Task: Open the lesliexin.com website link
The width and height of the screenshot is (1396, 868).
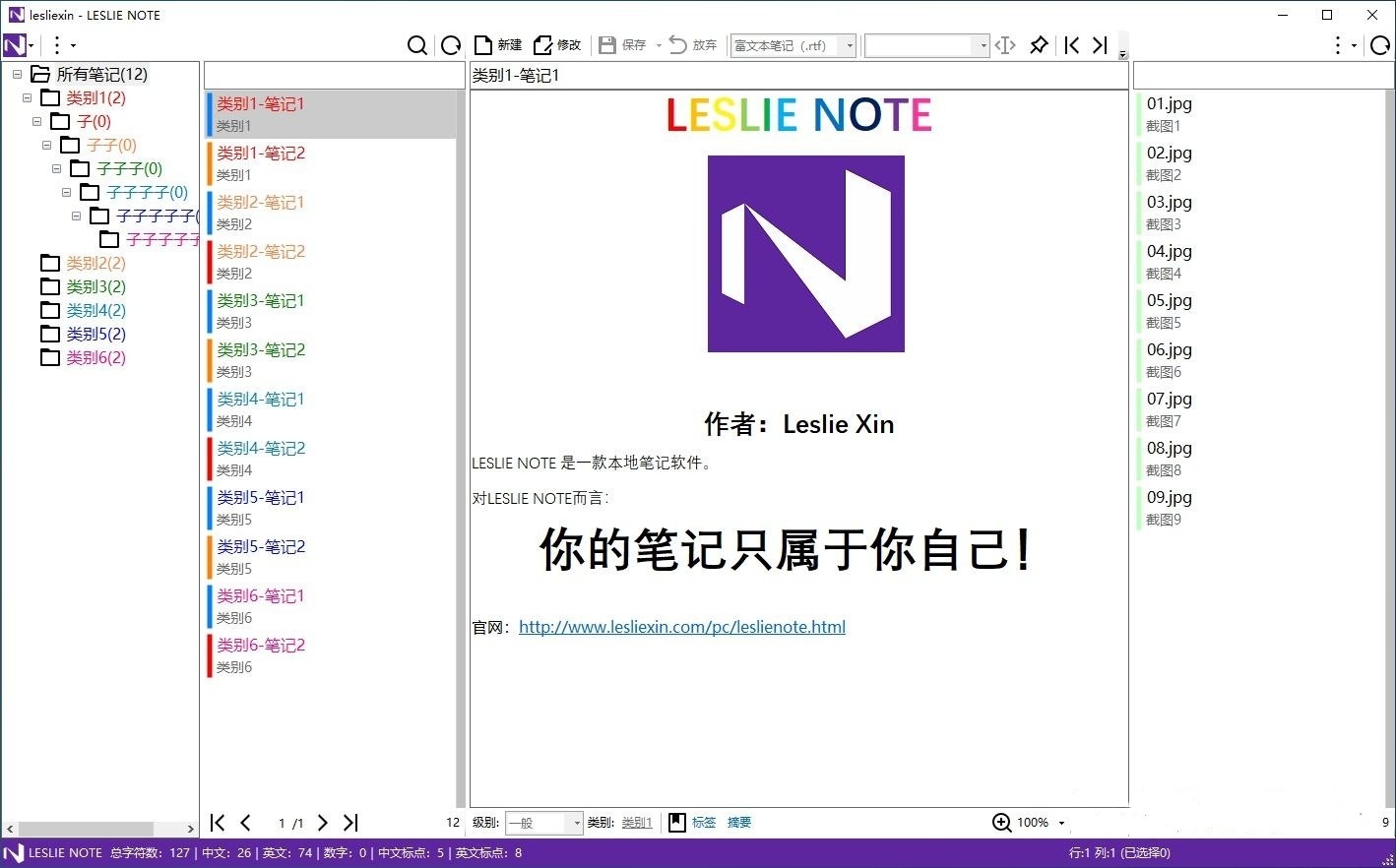Action: 682,627
